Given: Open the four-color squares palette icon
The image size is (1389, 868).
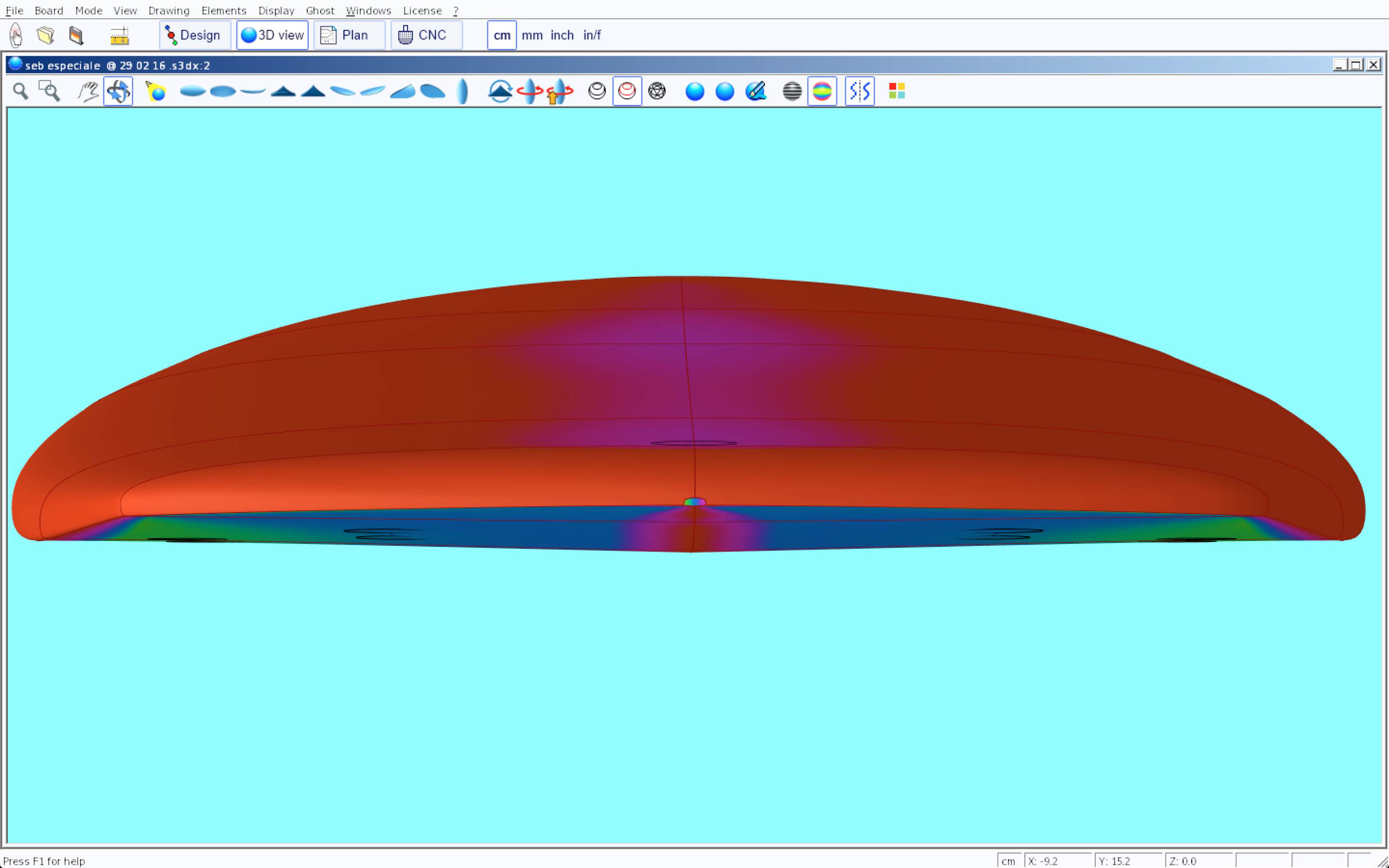Looking at the screenshot, I should pyautogui.click(x=897, y=91).
